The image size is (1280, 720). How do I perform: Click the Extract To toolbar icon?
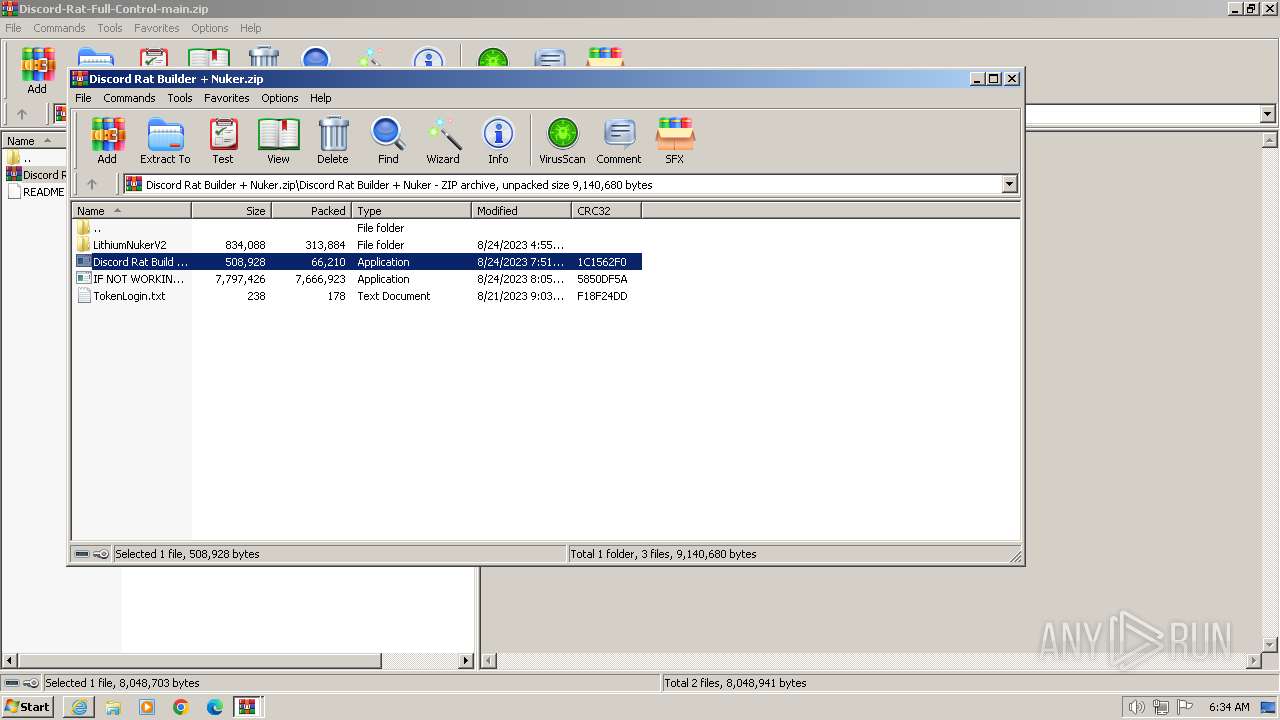click(x=165, y=140)
